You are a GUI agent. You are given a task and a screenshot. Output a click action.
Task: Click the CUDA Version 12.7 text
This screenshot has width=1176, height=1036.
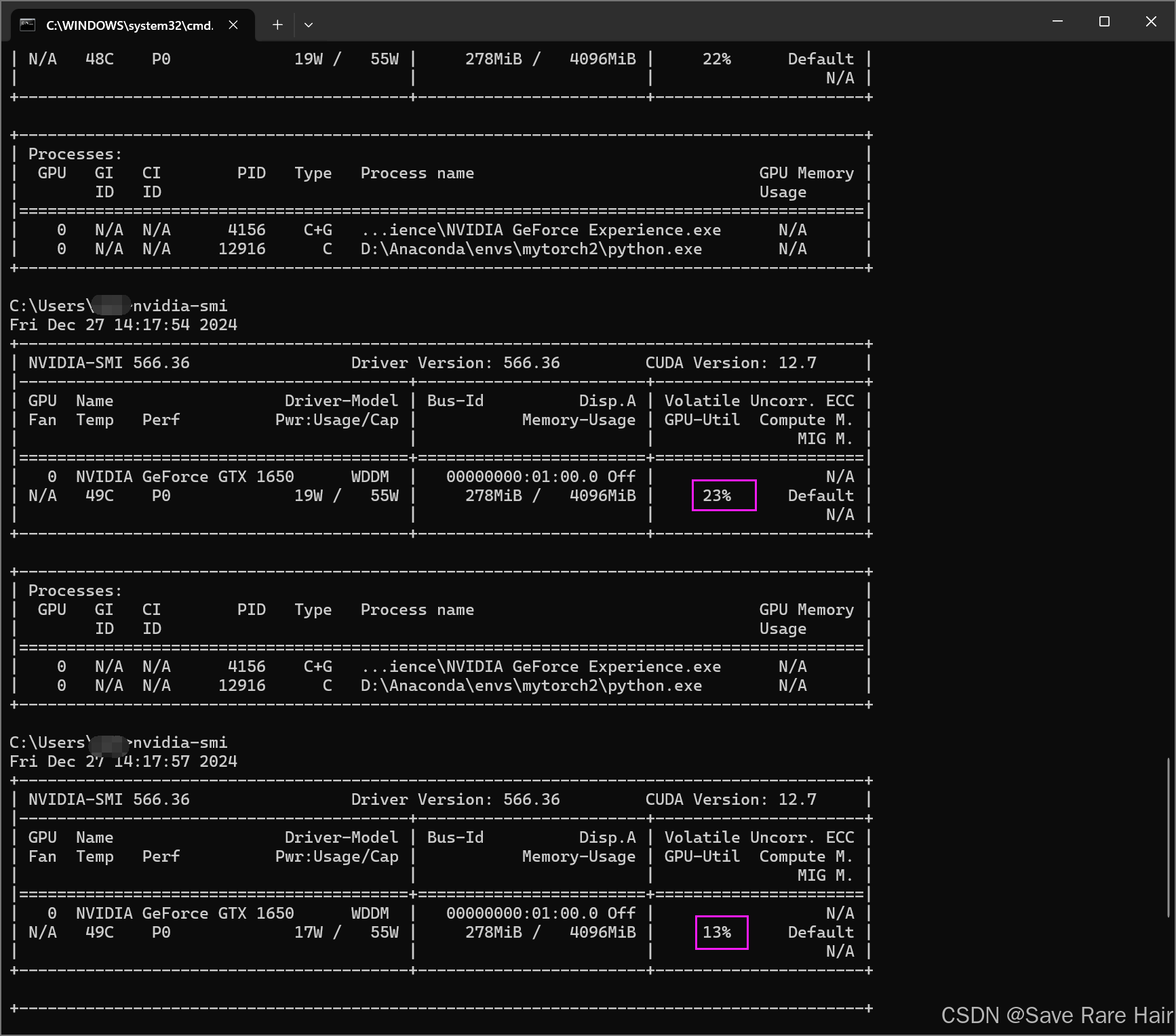tap(731, 362)
